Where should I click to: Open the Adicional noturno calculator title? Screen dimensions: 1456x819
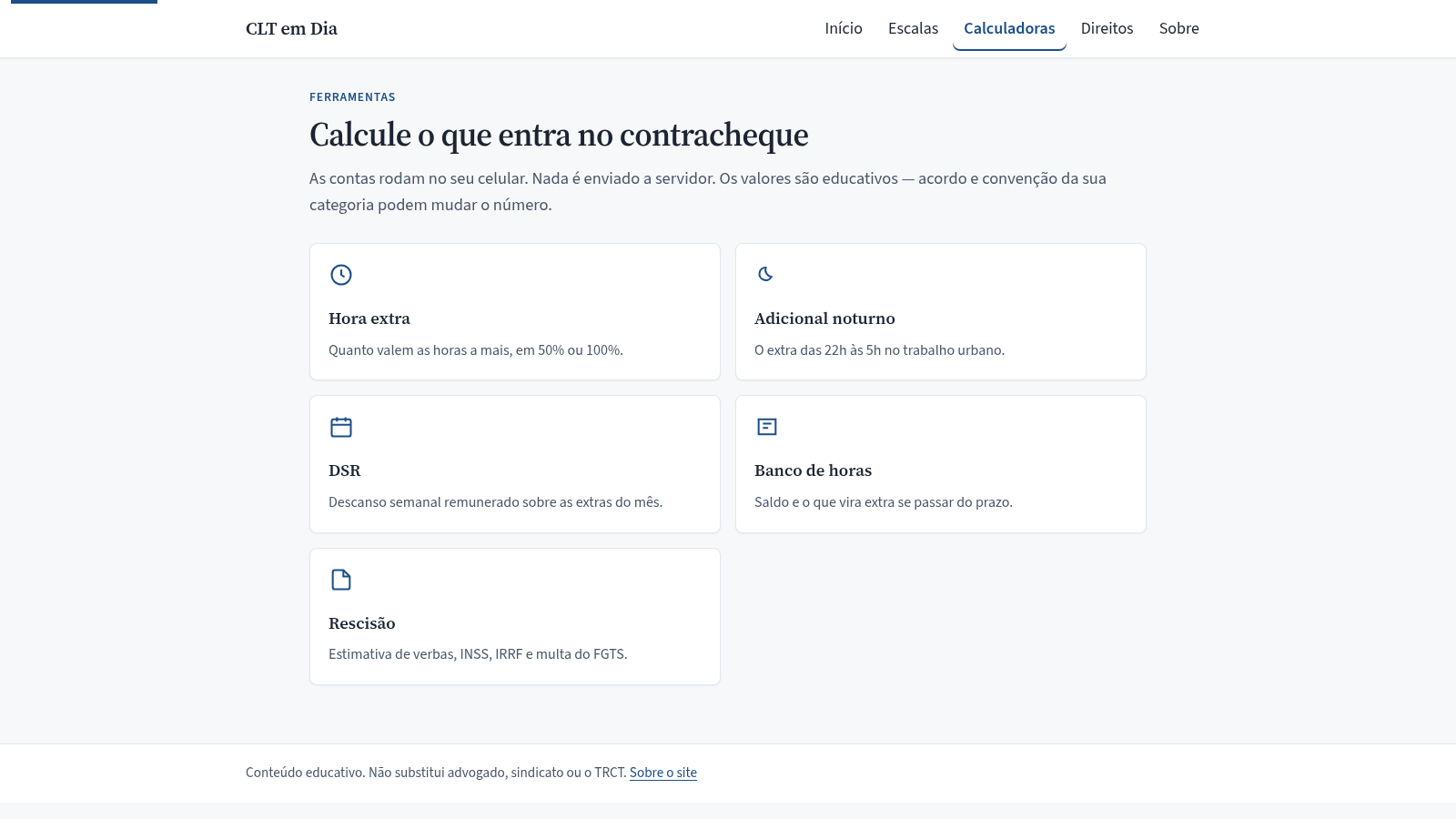(824, 318)
